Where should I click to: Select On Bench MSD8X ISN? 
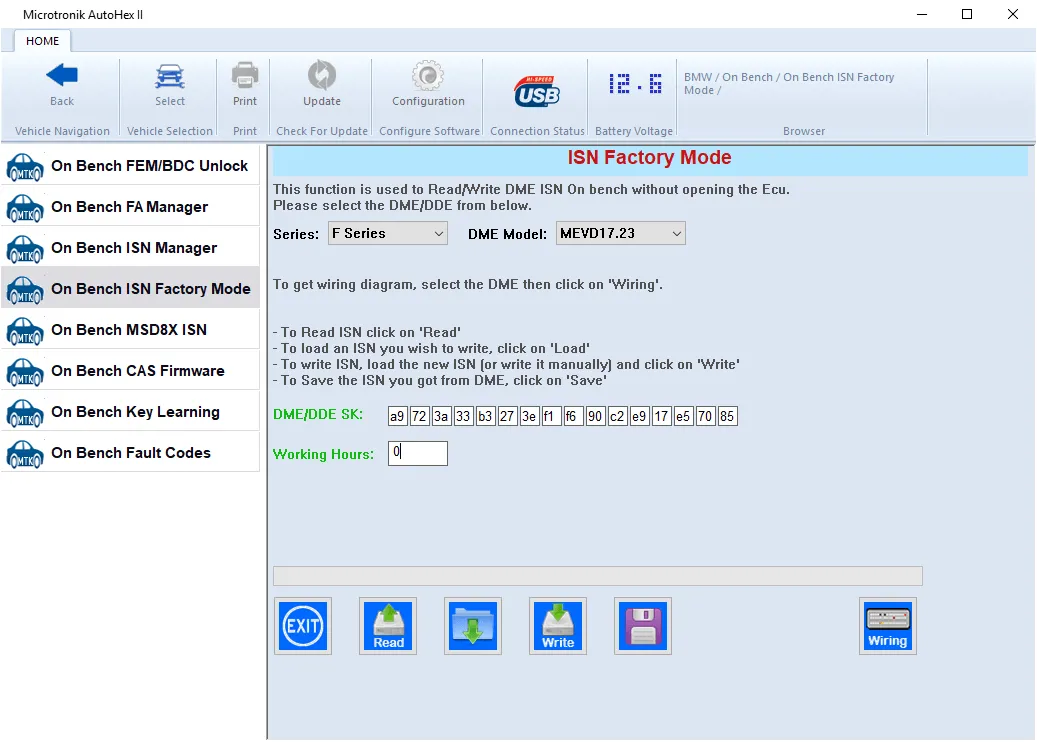(130, 330)
